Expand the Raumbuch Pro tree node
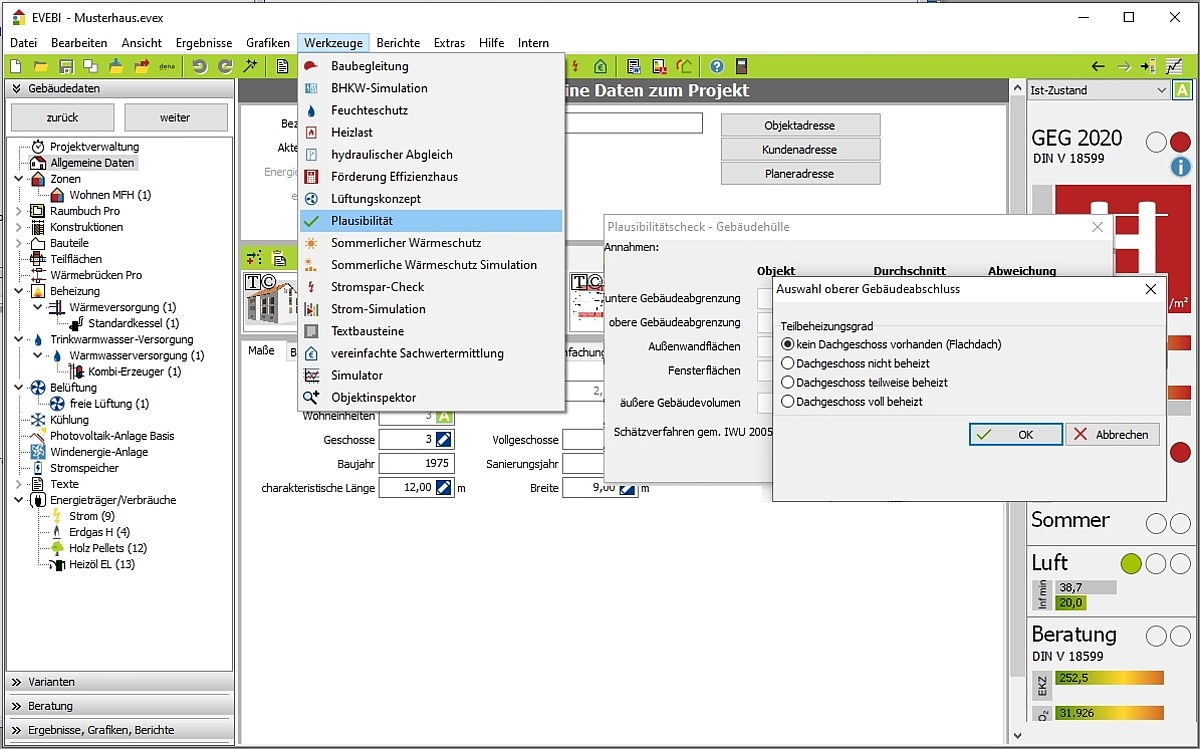This screenshot has width=1200, height=749. (x=19, y=211)
